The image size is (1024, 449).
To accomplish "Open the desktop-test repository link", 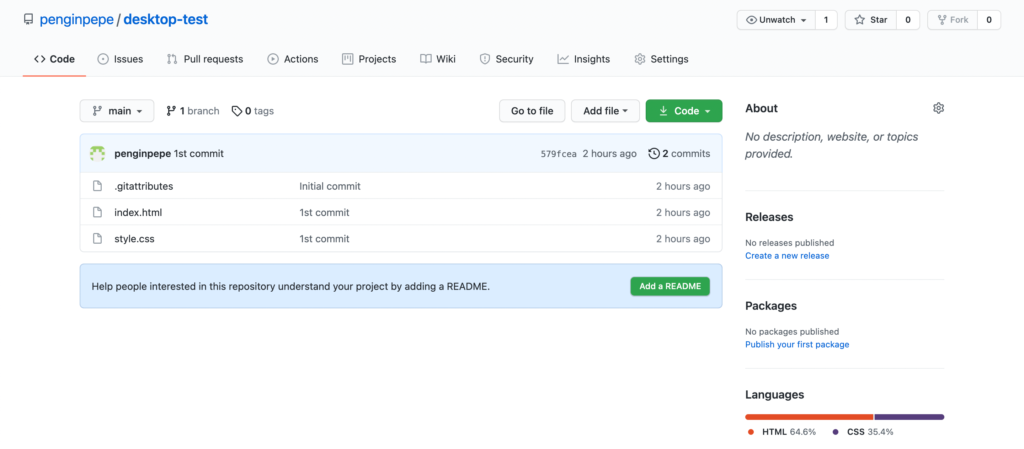I will 165,20.
